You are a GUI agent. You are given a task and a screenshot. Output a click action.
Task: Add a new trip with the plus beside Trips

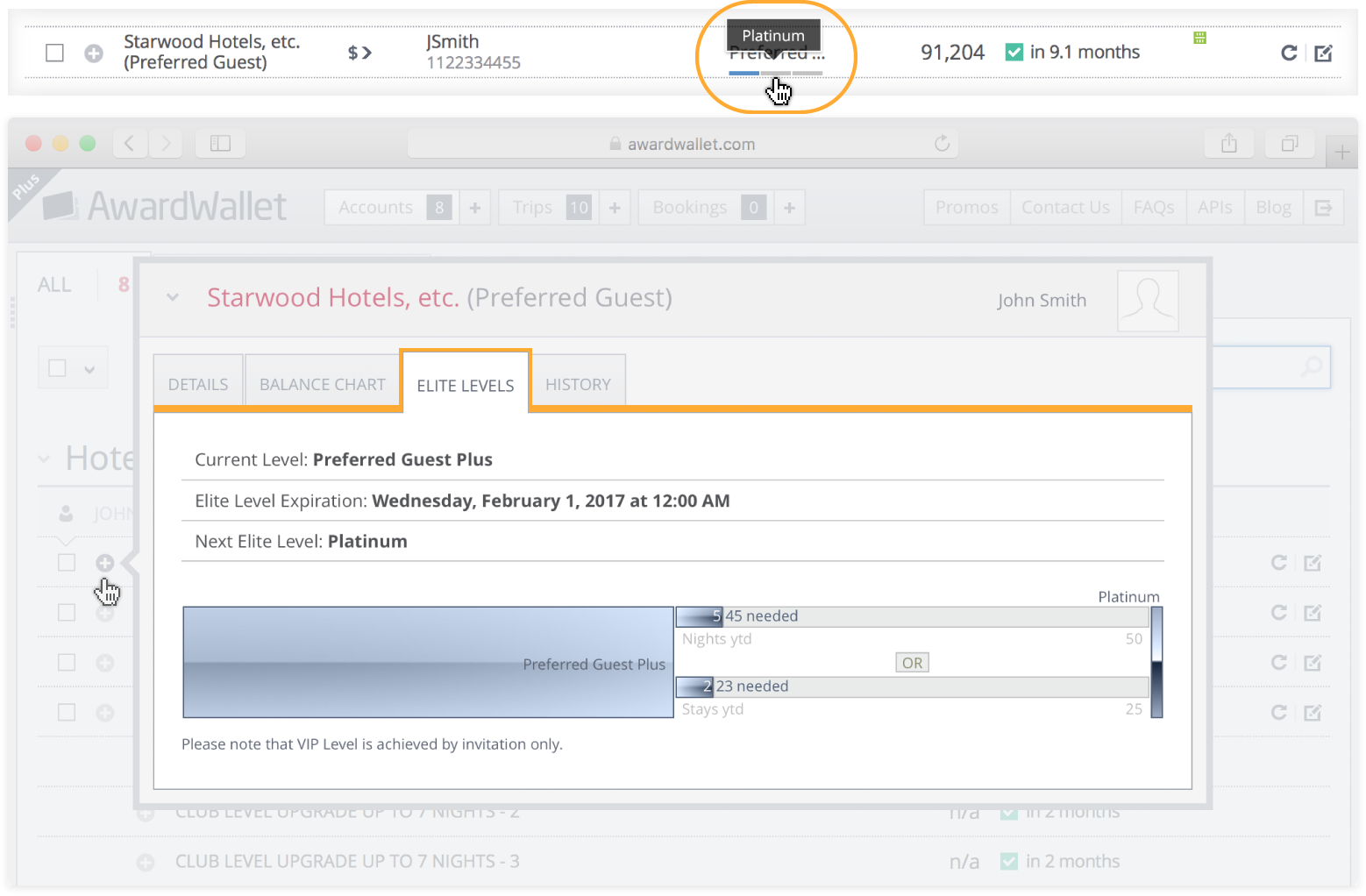click(615, 208)
